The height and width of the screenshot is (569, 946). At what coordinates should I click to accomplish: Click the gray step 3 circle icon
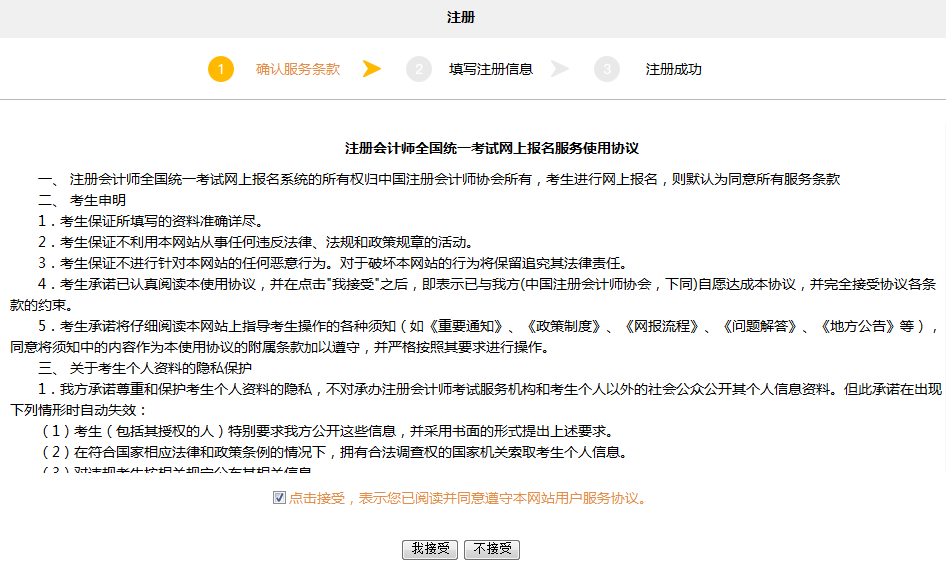(606, 69)
